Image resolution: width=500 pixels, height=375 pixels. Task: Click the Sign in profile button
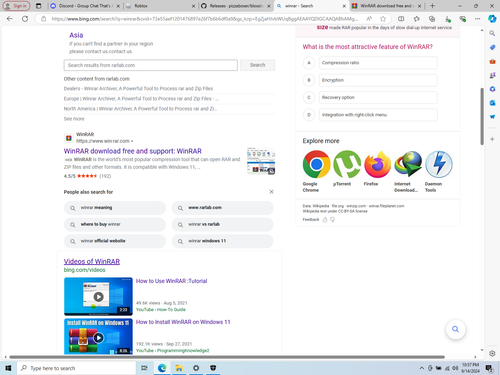pos(16,6)
